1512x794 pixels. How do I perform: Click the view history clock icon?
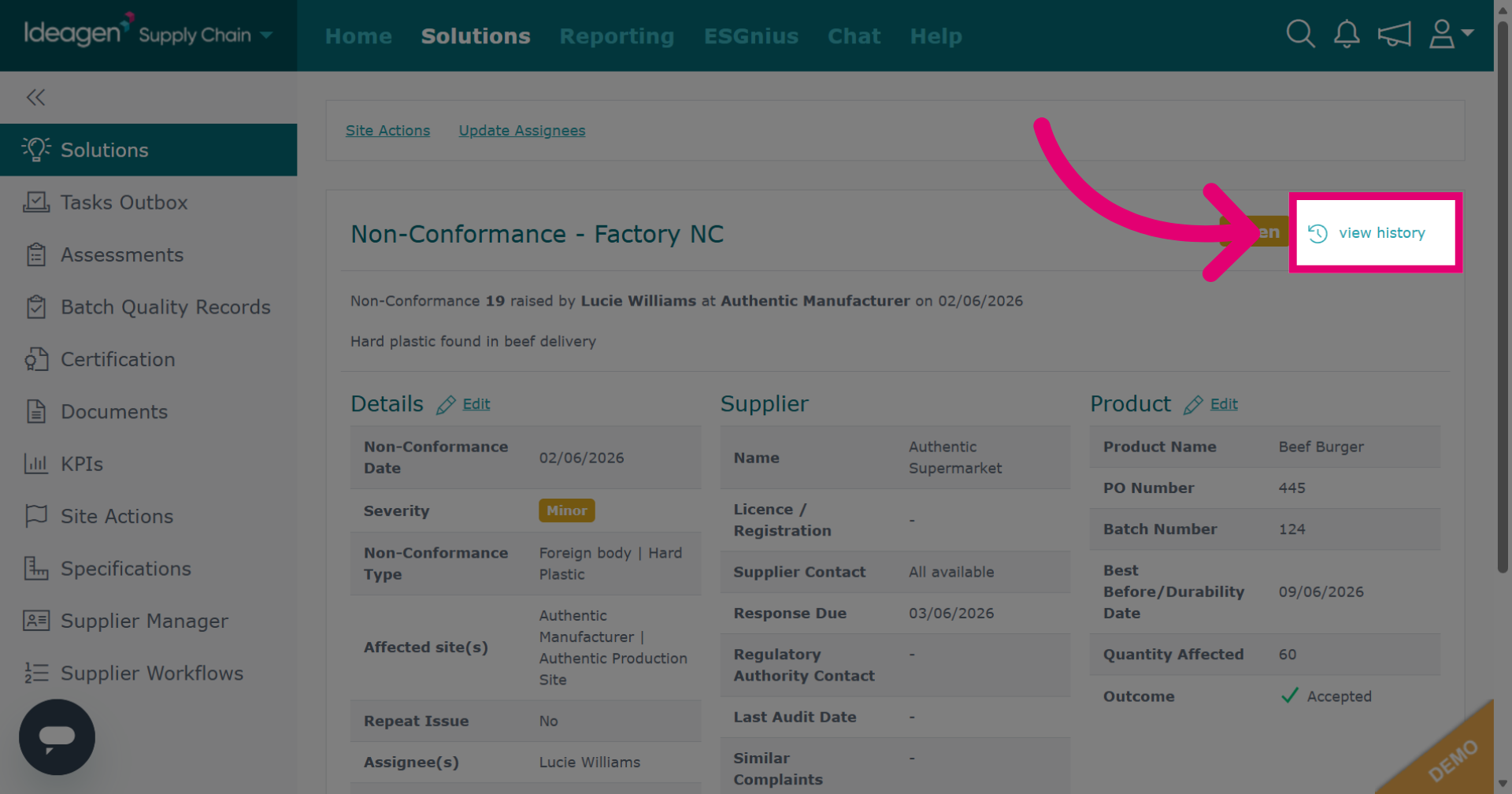1317,233
